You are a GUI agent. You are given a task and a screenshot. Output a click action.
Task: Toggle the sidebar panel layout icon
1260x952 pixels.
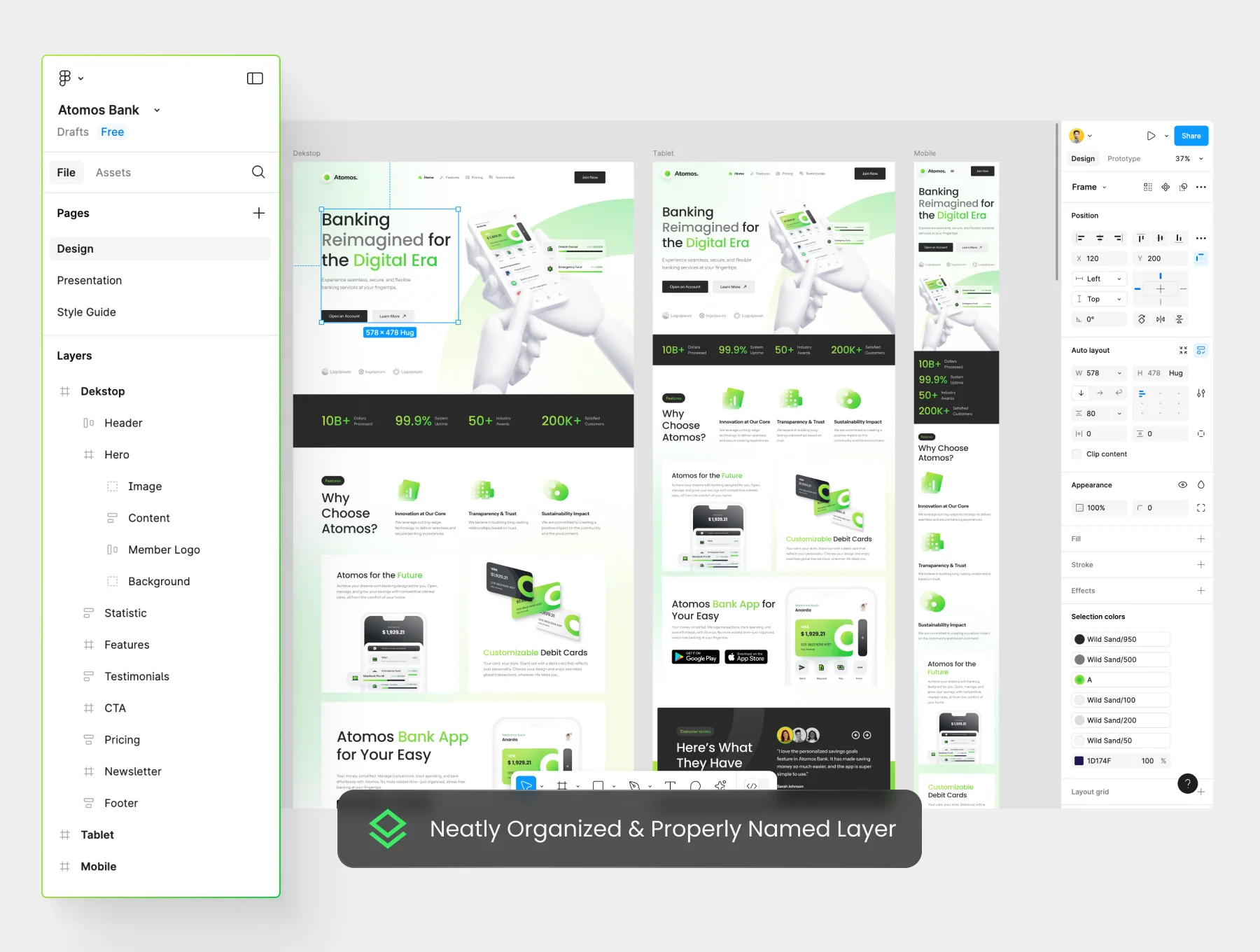coord(255,78)
